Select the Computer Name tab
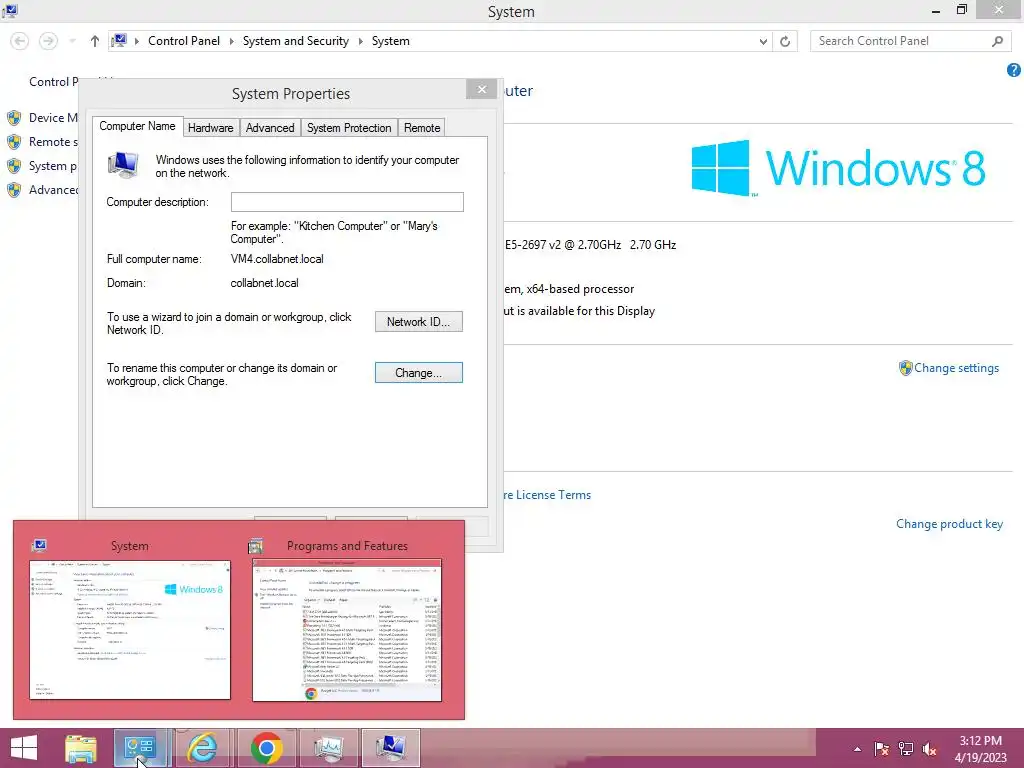 [x=137, y=126]
